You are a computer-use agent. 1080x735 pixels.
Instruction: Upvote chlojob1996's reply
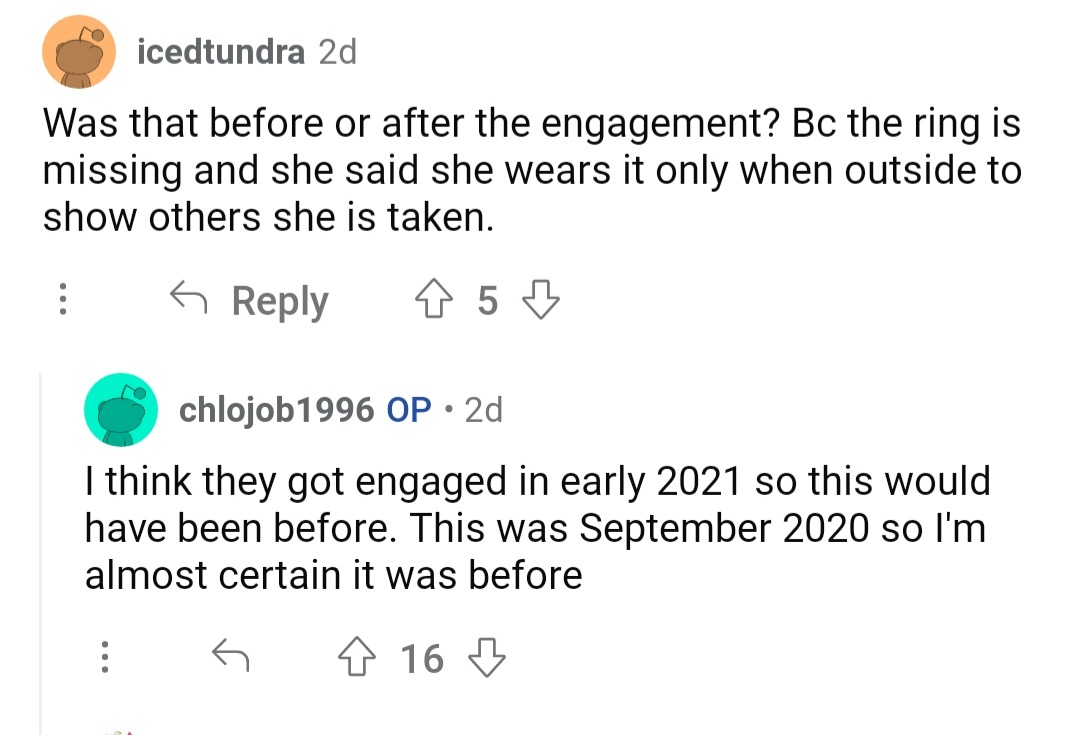(357, 656)
